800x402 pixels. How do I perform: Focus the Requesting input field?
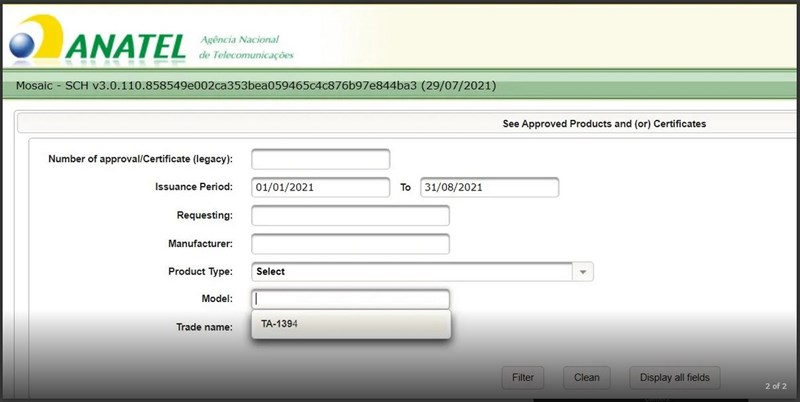pos(351,215)
